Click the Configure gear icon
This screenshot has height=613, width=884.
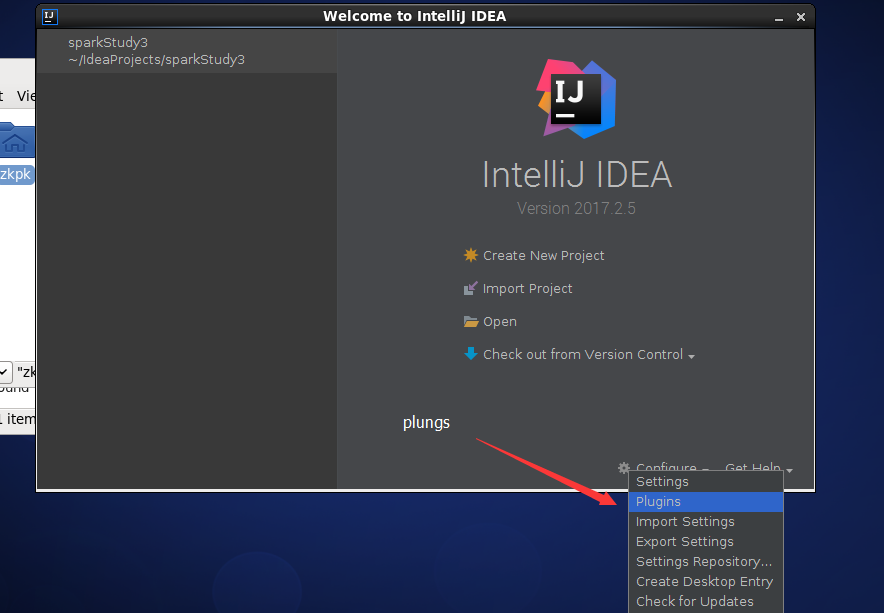pos(624,468)
